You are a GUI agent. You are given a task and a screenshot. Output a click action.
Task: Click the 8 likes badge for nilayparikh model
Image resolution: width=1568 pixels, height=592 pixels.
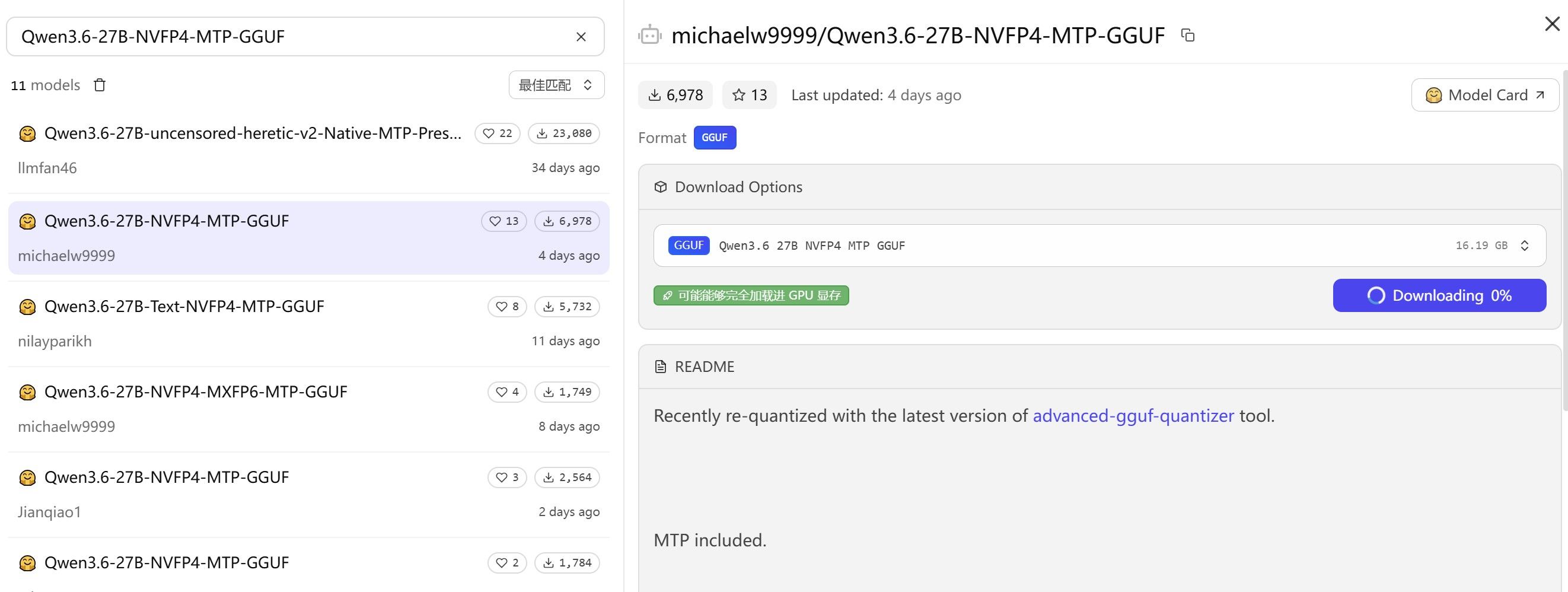[x=507, y=306]
